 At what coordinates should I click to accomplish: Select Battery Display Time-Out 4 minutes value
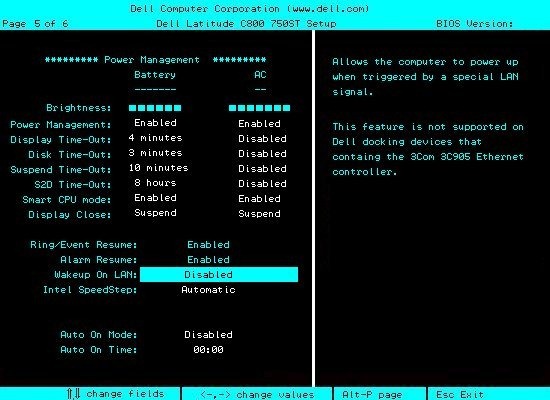pos(155,138)
